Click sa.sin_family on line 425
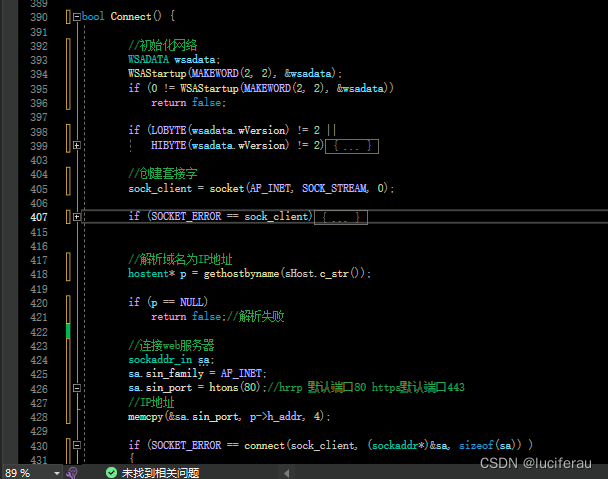The width and height of the screenshot is (608, 479). point(166,374)
